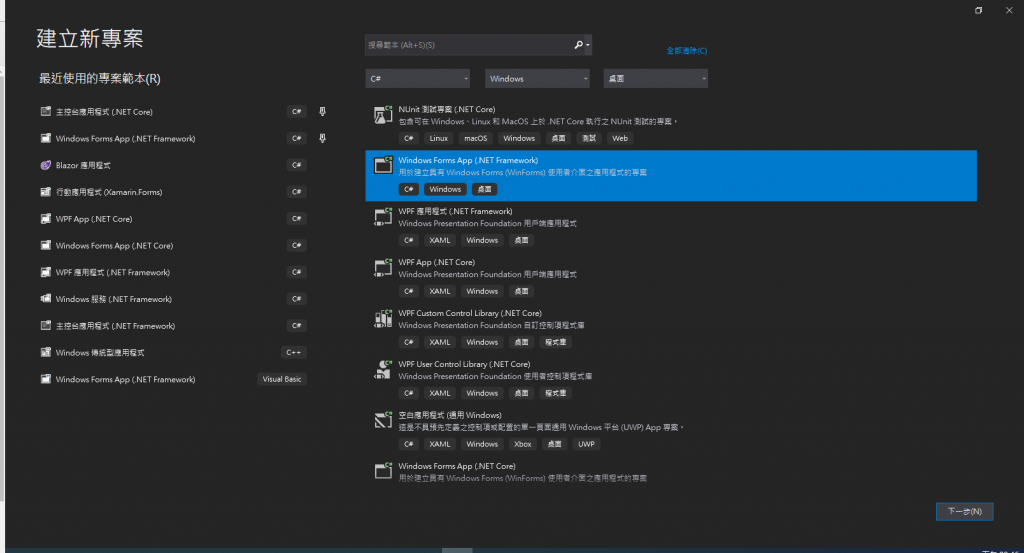
Task: Click the WPF Custom Control Library icon
Action: coord(383,318)
